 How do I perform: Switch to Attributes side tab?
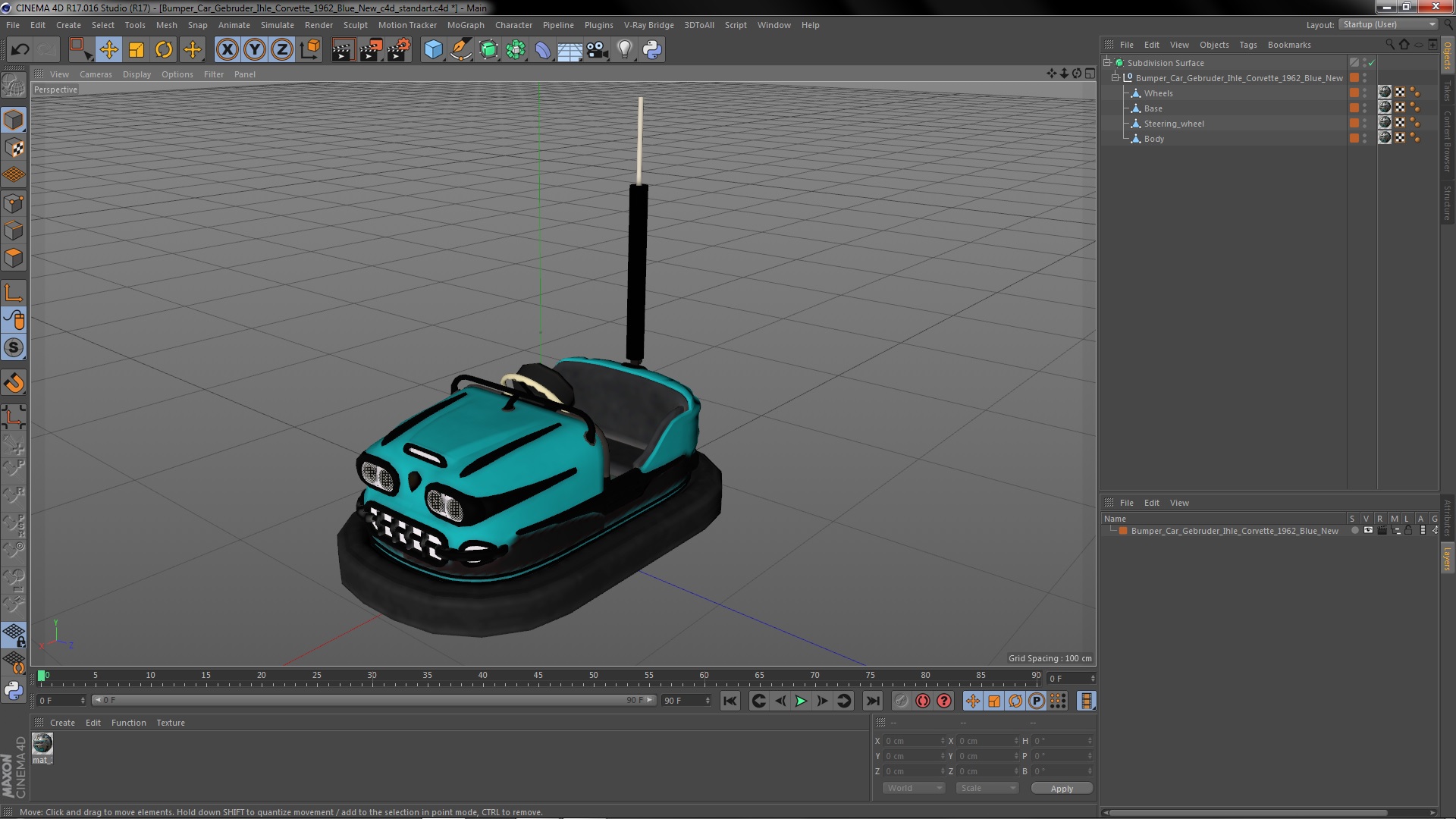point(1447,517)
